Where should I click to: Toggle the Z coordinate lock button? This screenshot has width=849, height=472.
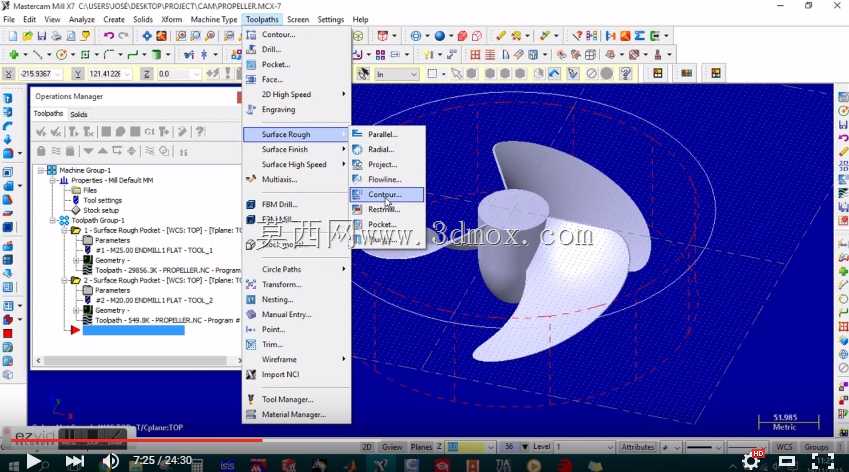click(x=146, y=74)
